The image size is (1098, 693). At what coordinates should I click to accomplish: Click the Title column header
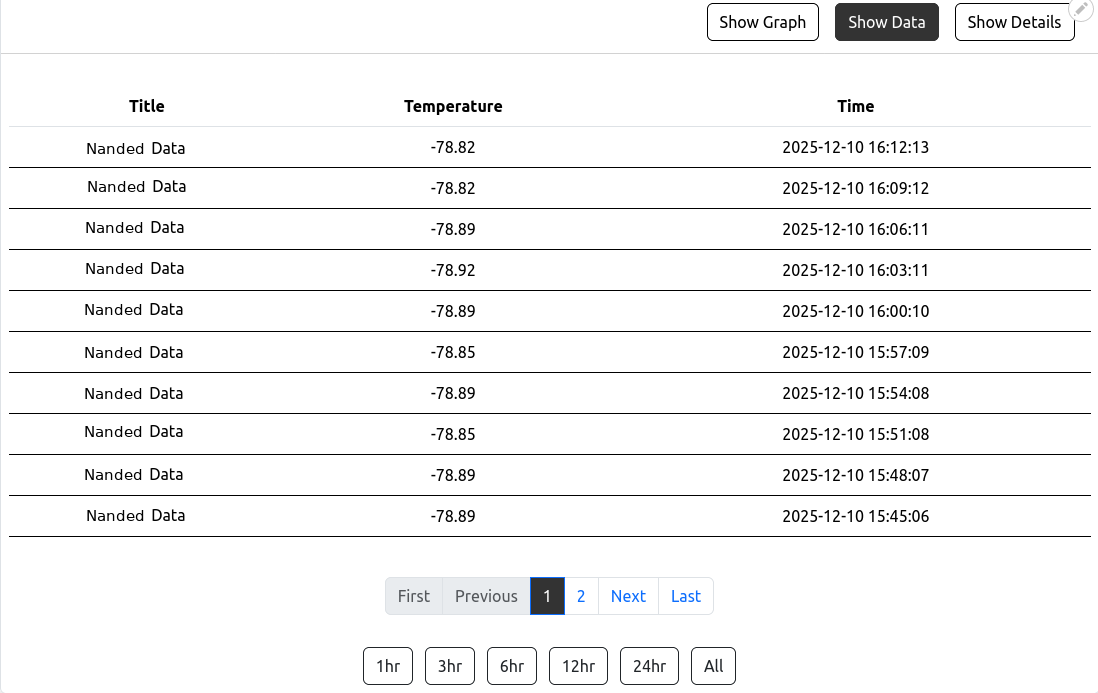point(147,106)
